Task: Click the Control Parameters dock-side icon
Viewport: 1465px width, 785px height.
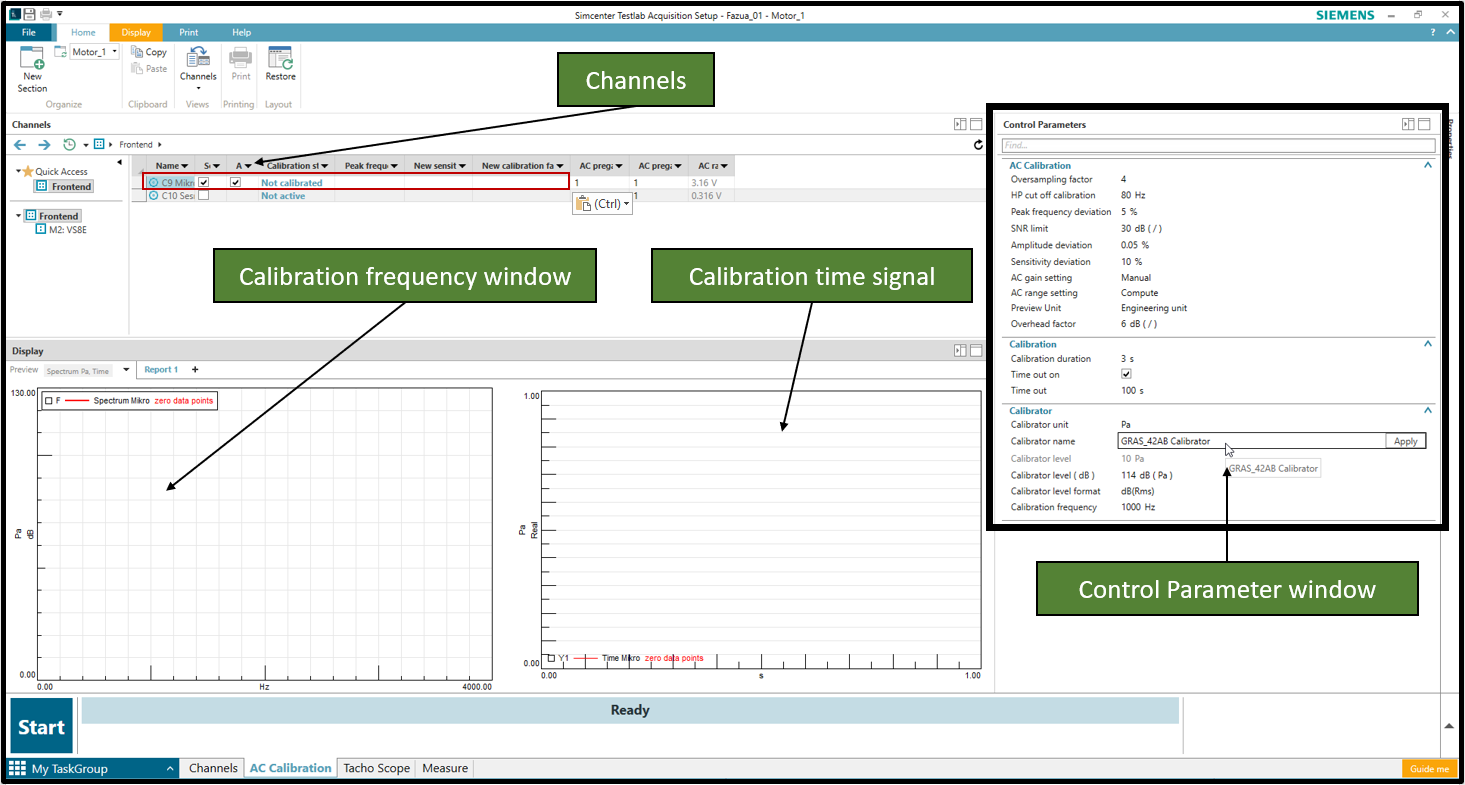Action: coord(1408,124)
